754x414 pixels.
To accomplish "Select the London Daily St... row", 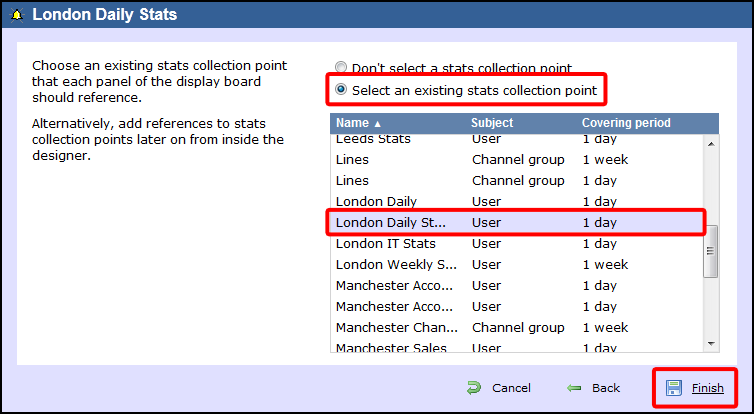I will click(x=390, y=223).
